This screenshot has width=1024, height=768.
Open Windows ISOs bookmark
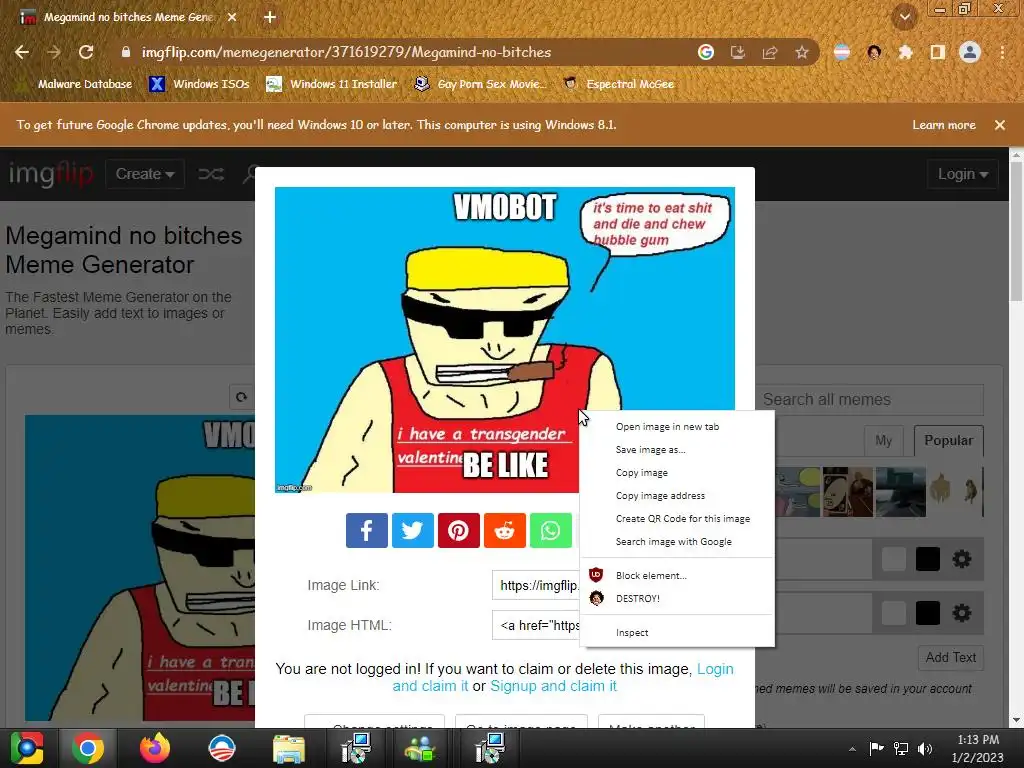[199, 84]
